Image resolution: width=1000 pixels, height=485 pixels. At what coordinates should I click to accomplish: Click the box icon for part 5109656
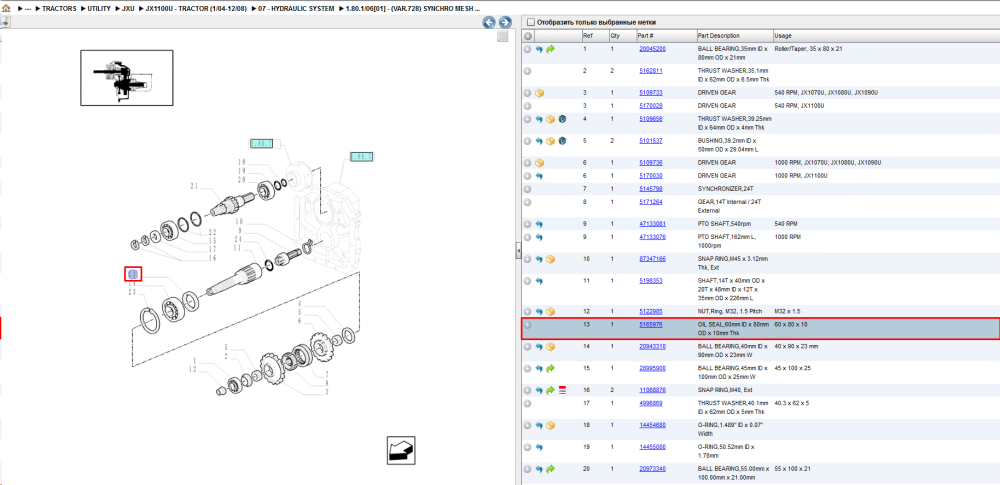tap(550, 119)
